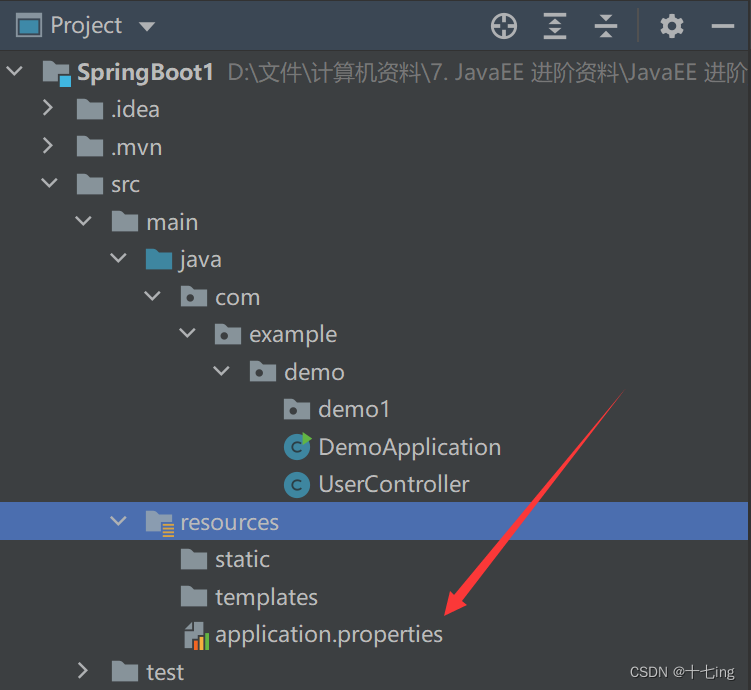Click the Expand All icon
Viewport: 751px width, 690px height.
click(555, 26)
